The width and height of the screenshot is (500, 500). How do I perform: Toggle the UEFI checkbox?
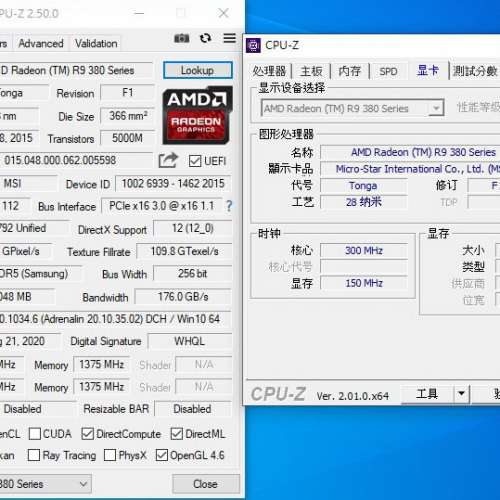(195, 161)
